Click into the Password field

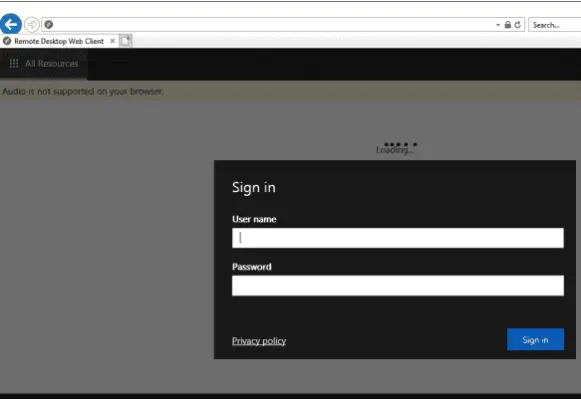(x=398, y=285)
